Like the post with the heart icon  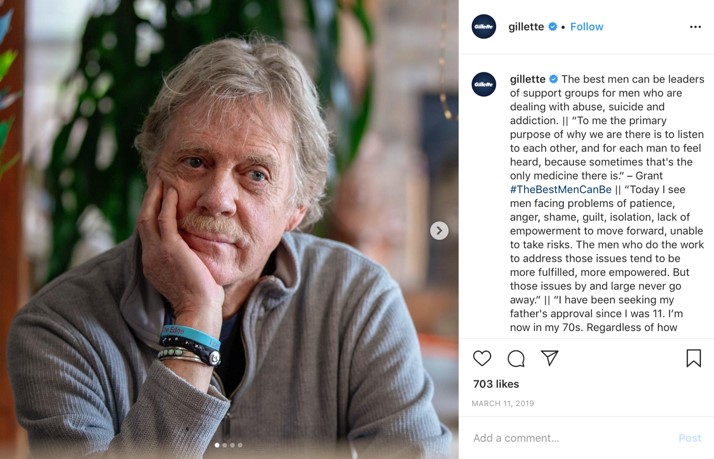[x=482, y=358]
